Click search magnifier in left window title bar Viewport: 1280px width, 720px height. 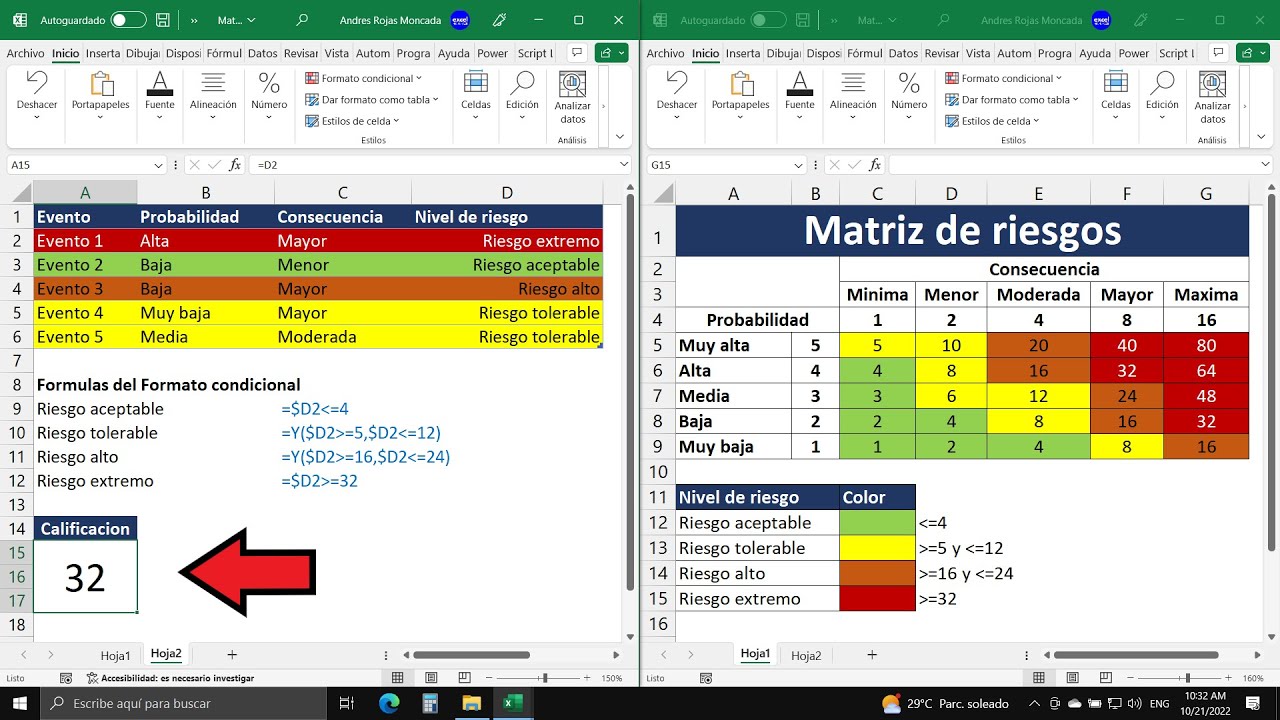[303, 20]
